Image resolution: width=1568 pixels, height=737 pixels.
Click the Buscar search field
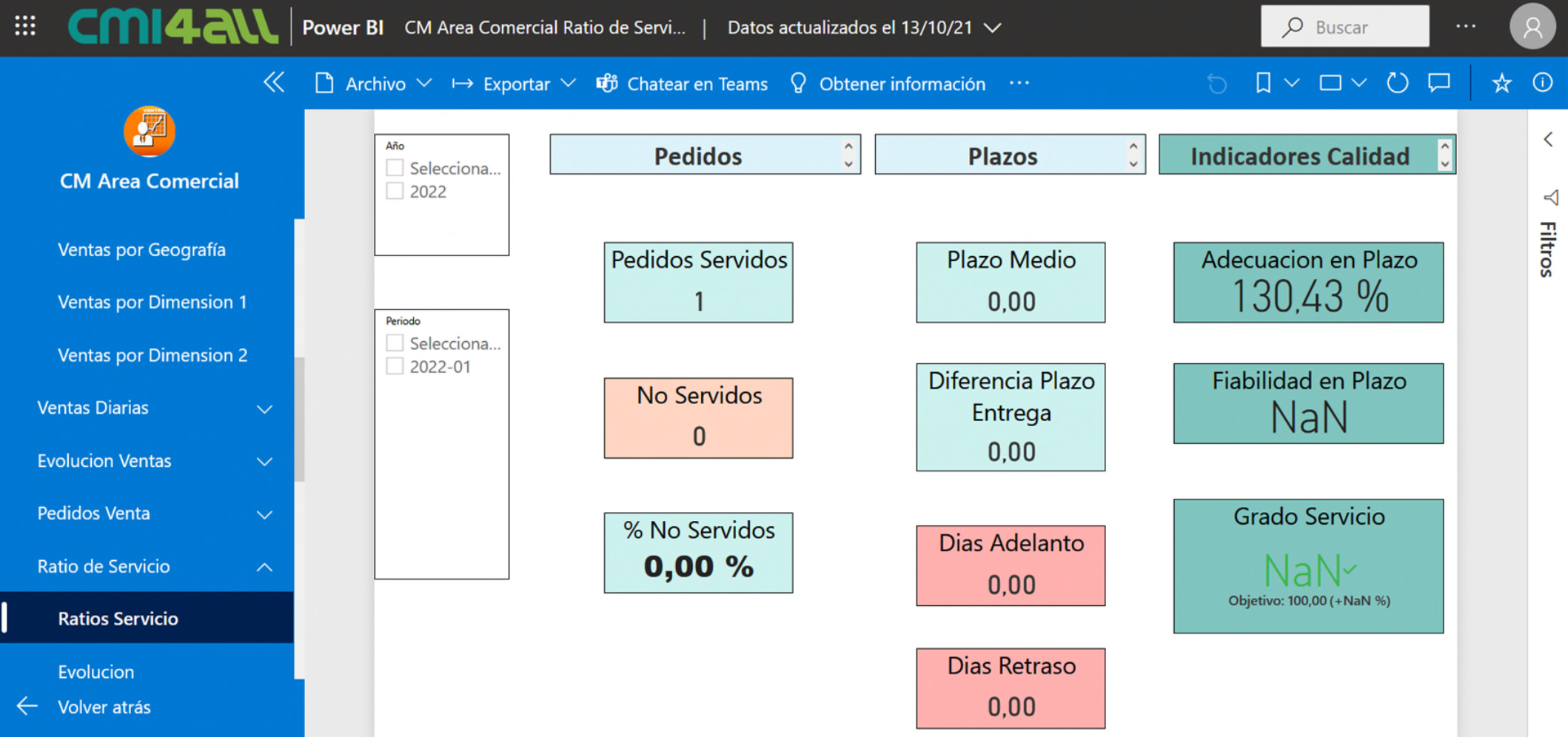point(1345,27)
